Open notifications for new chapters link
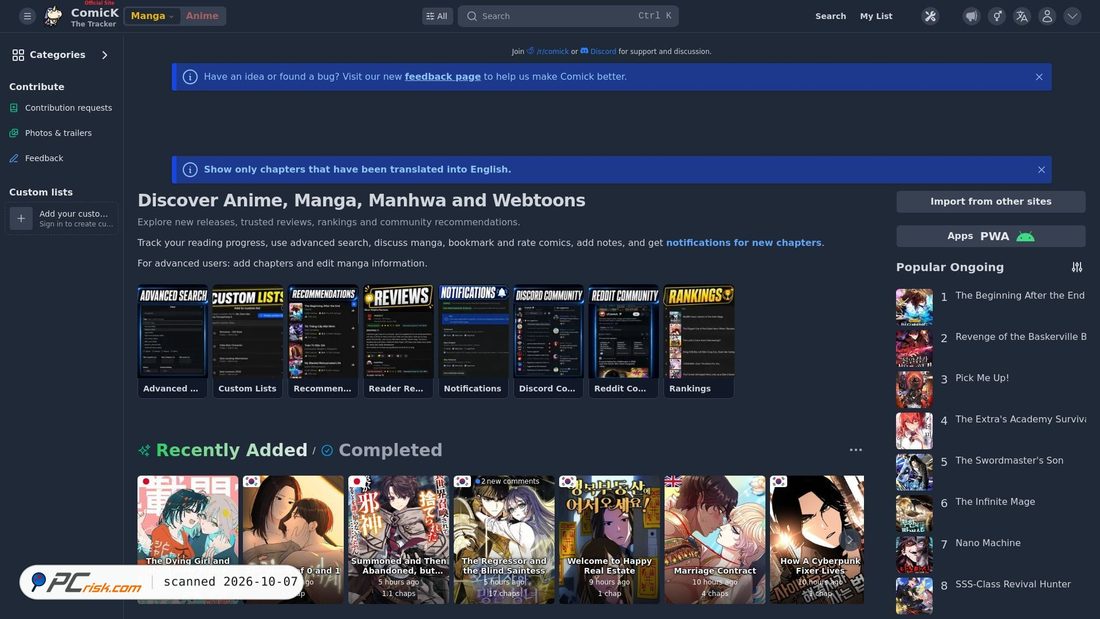The image size is (1100, 619). tap(744, 243)
